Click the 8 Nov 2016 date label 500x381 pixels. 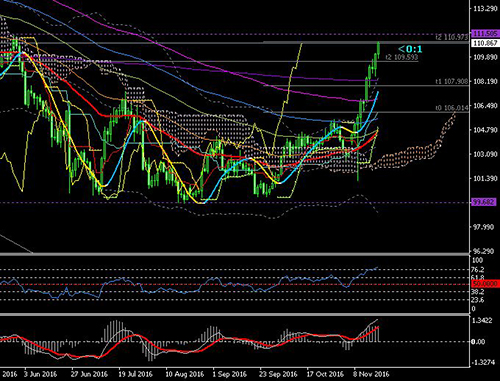tap(371, 374)
